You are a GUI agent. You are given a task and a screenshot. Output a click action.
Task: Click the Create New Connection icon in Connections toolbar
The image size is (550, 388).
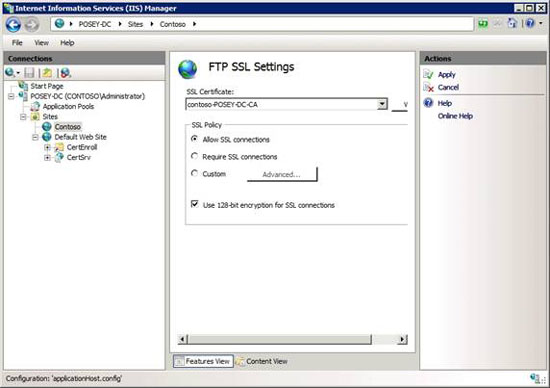[x=10, y=72]
